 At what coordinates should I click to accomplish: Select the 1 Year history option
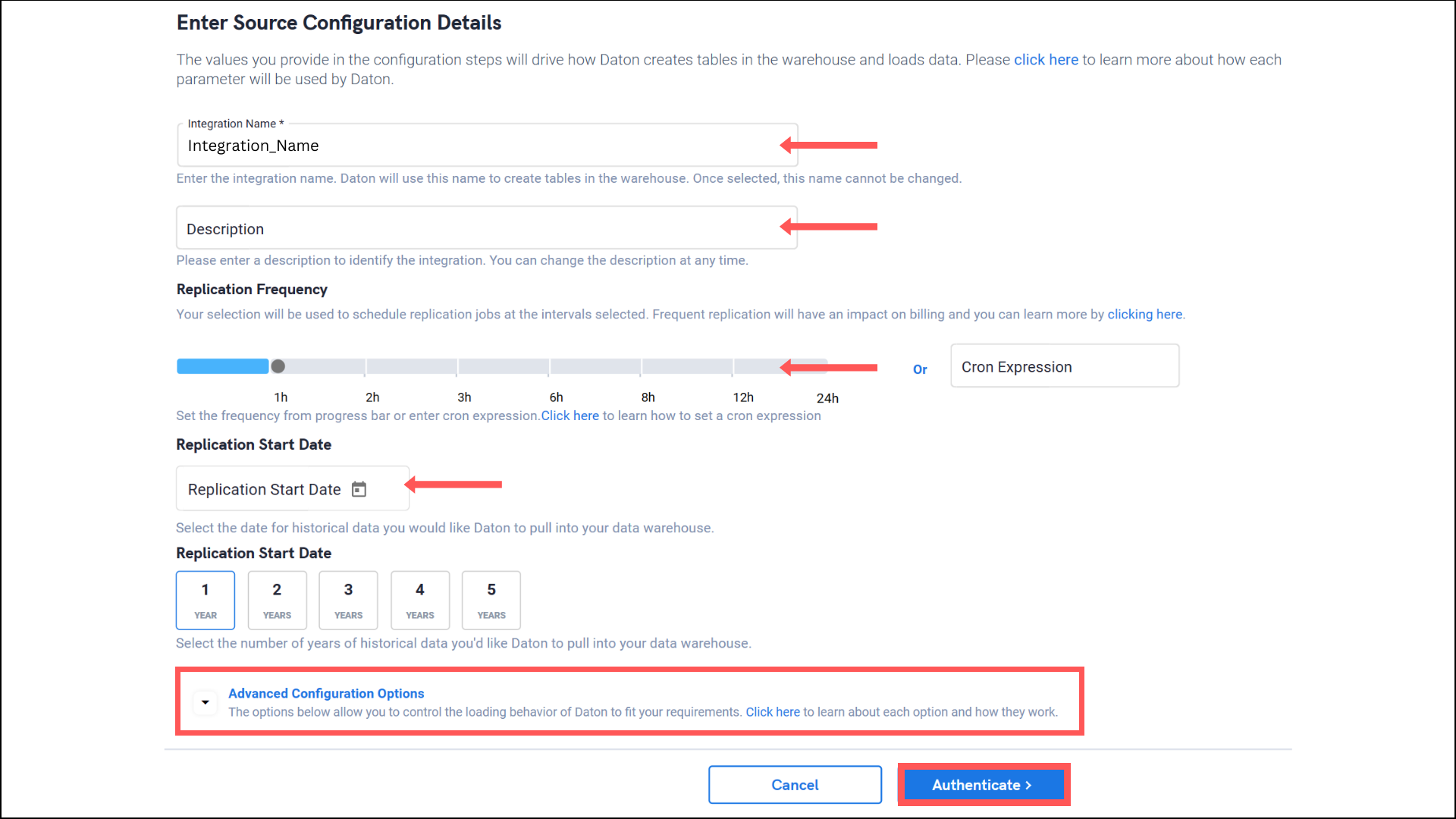[206, 600]
